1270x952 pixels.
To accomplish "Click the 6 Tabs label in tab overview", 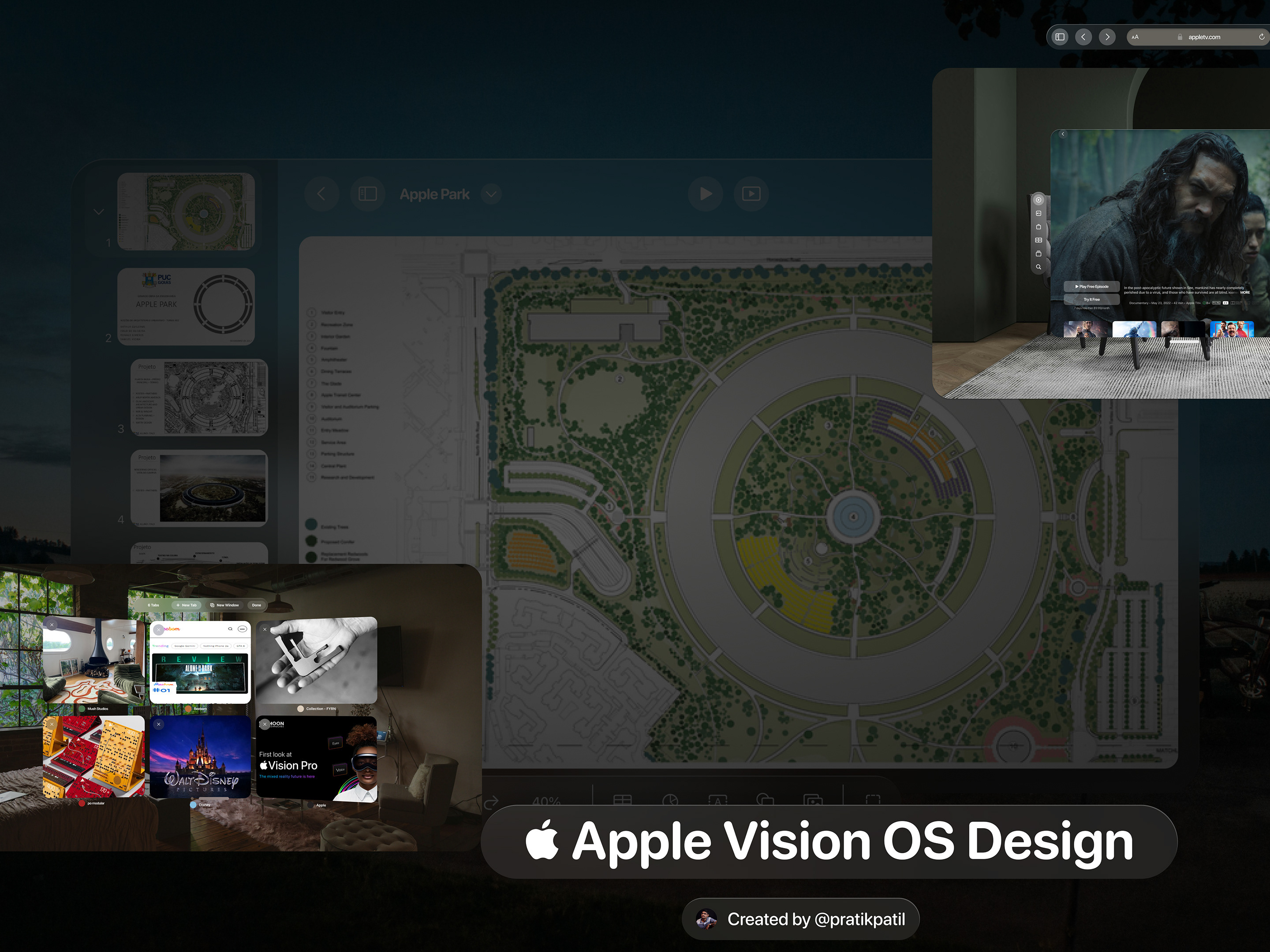I will 153,605.
